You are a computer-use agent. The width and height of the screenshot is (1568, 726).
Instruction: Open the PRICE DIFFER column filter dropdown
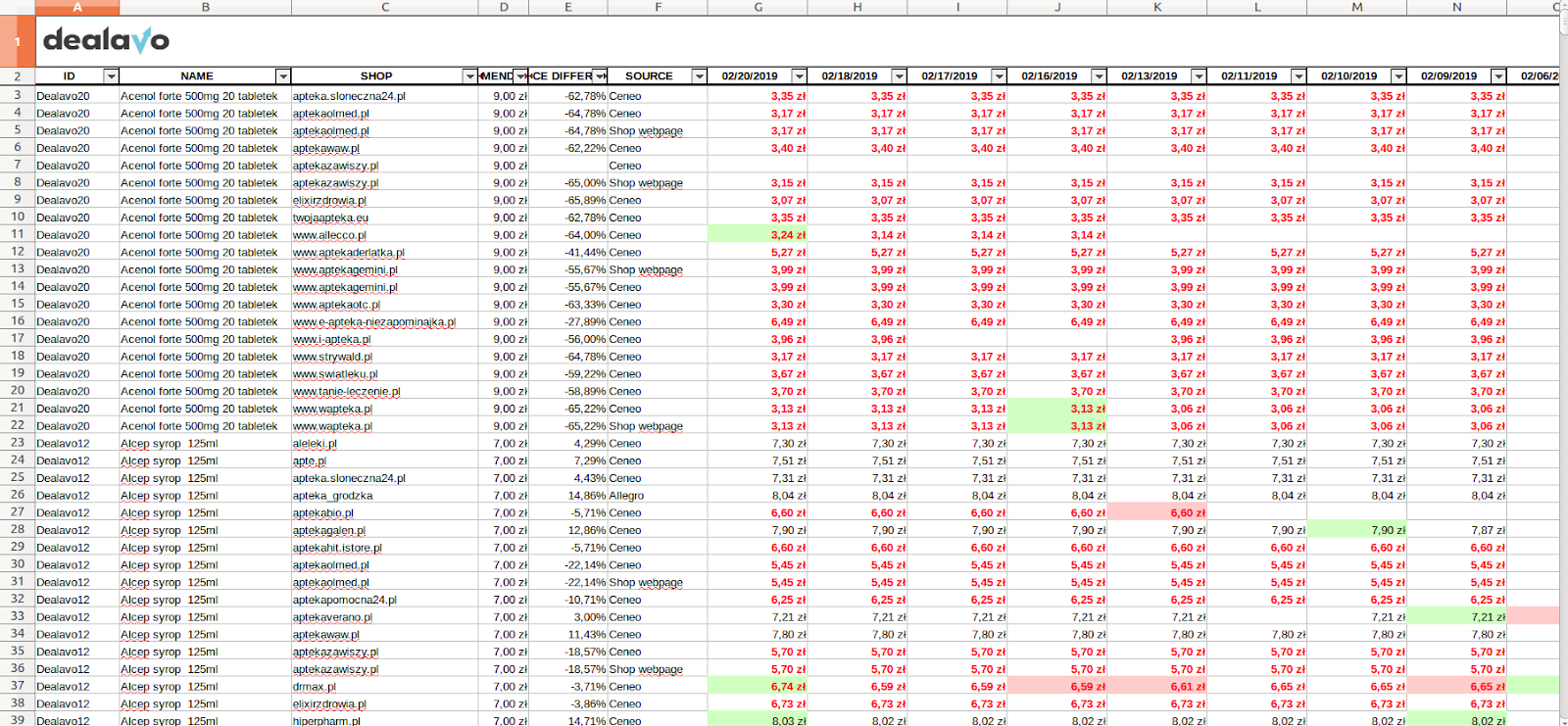600,76
